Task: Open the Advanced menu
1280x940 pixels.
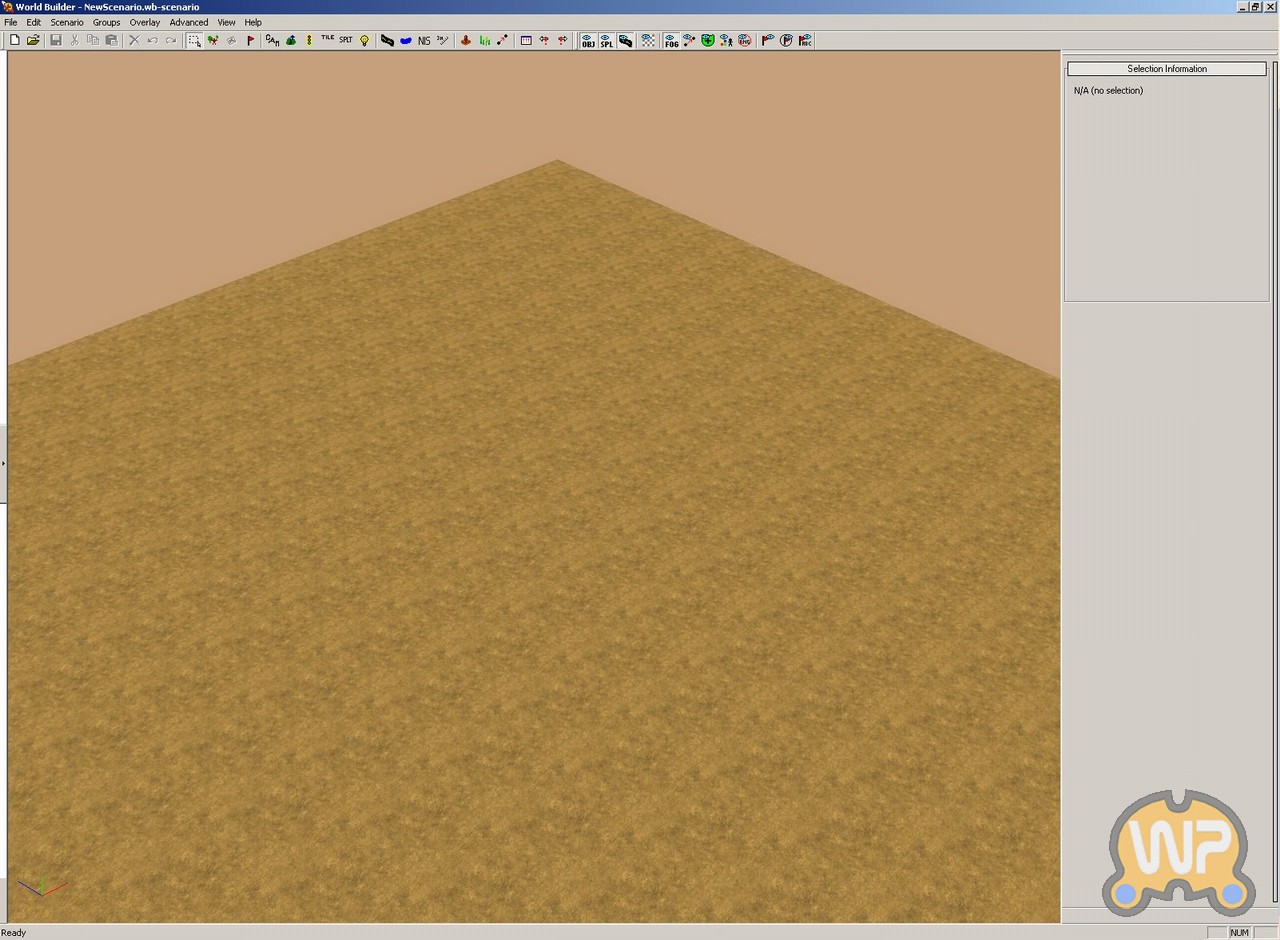Action: (188, 22)
